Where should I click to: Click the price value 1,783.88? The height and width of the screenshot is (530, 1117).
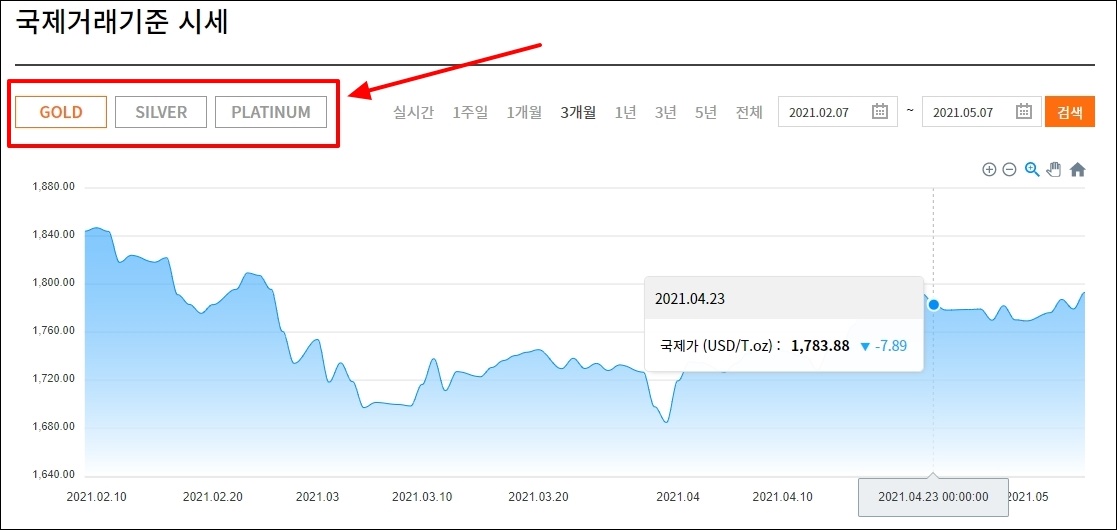[821, 345]
